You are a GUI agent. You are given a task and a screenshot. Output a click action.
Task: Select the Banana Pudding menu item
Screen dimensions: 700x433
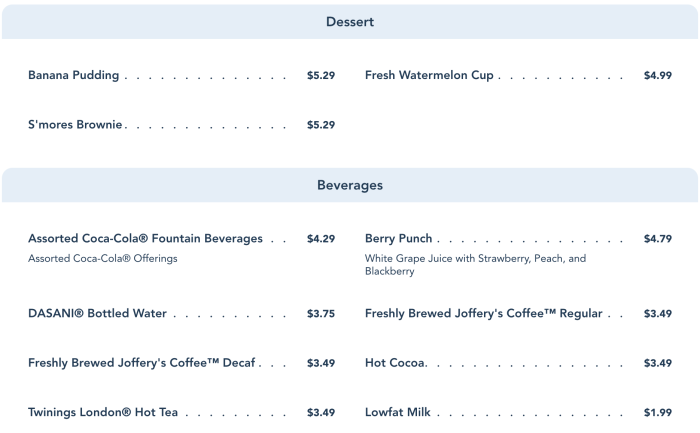point(74,75)
